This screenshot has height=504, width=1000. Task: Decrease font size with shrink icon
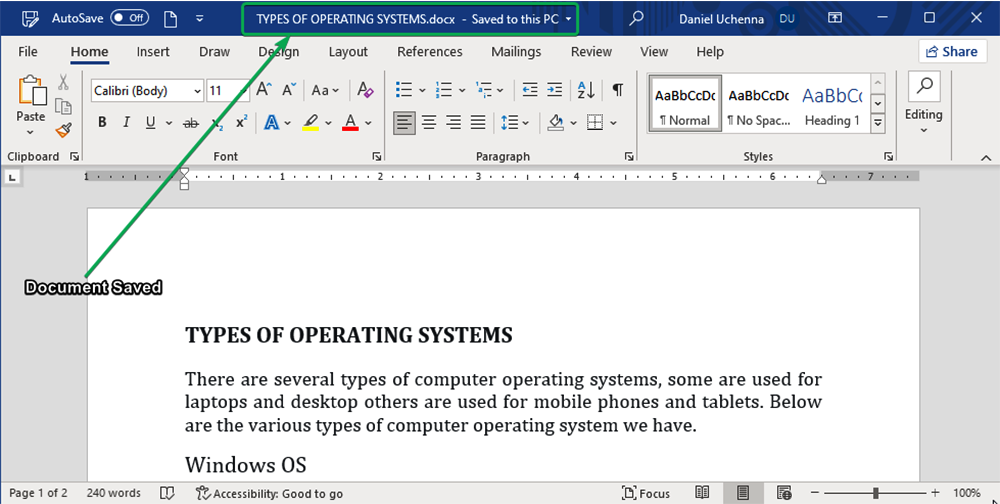tap(289, 90)
